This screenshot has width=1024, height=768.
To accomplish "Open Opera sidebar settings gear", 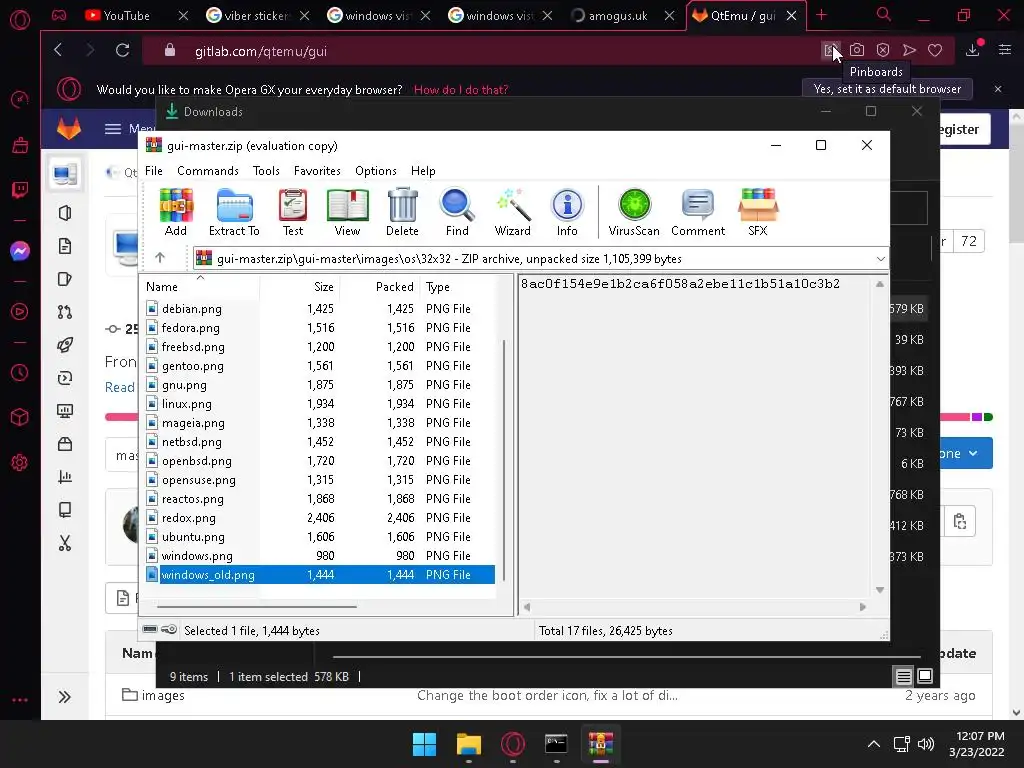I will pos(20,462).
